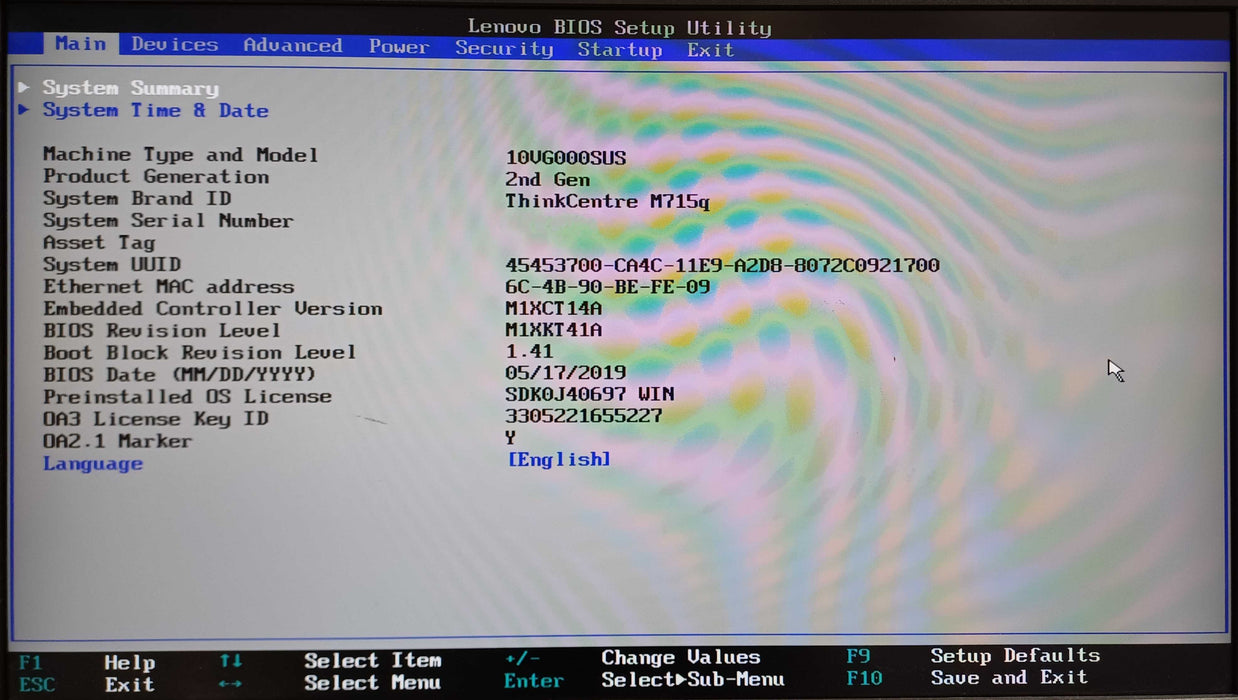Click the Asset Tag label
This screenshot has width=1238, height=700.
coord(99,242)
